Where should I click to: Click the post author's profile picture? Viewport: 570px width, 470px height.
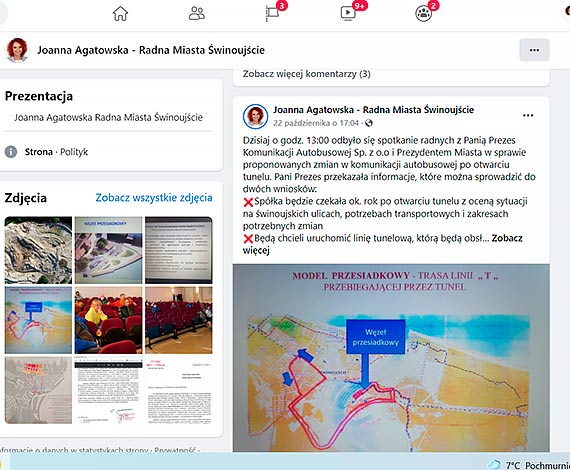click(256, 116)
